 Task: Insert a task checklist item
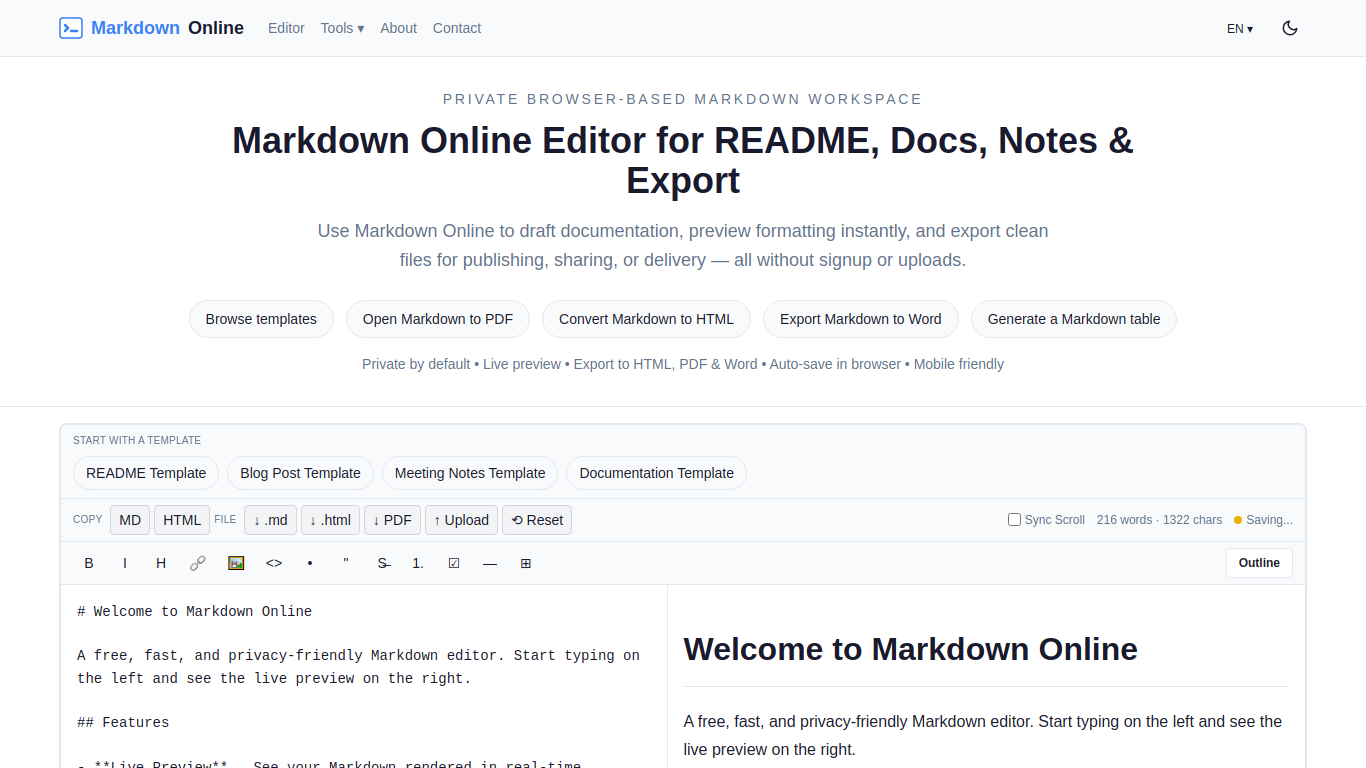pyautogui.click(x=454, y=563)
